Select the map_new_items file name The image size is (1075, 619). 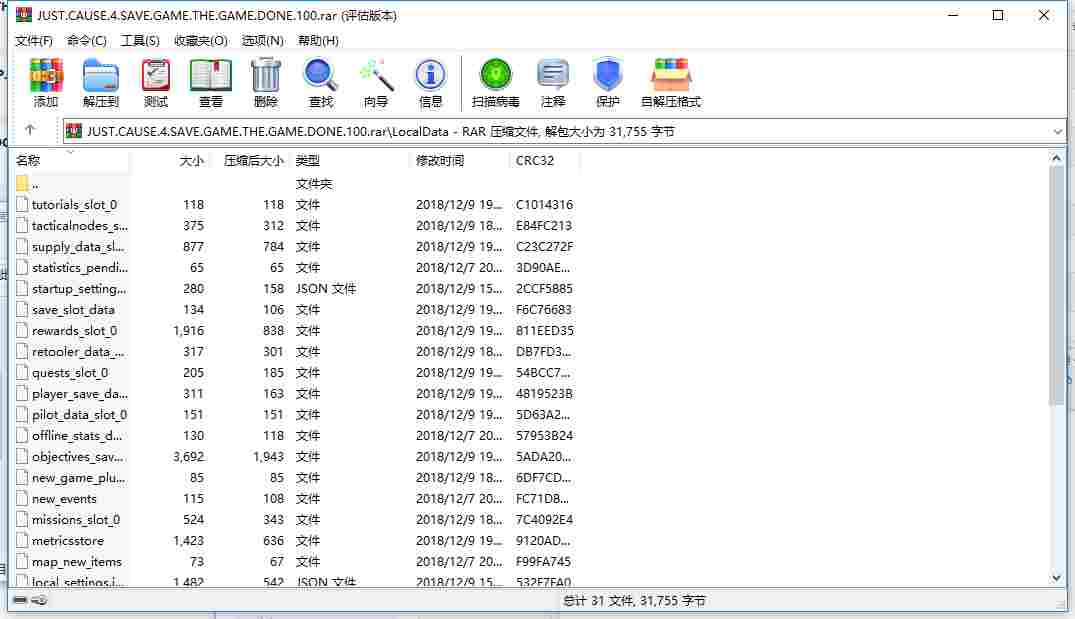click(x=77, y=561)
